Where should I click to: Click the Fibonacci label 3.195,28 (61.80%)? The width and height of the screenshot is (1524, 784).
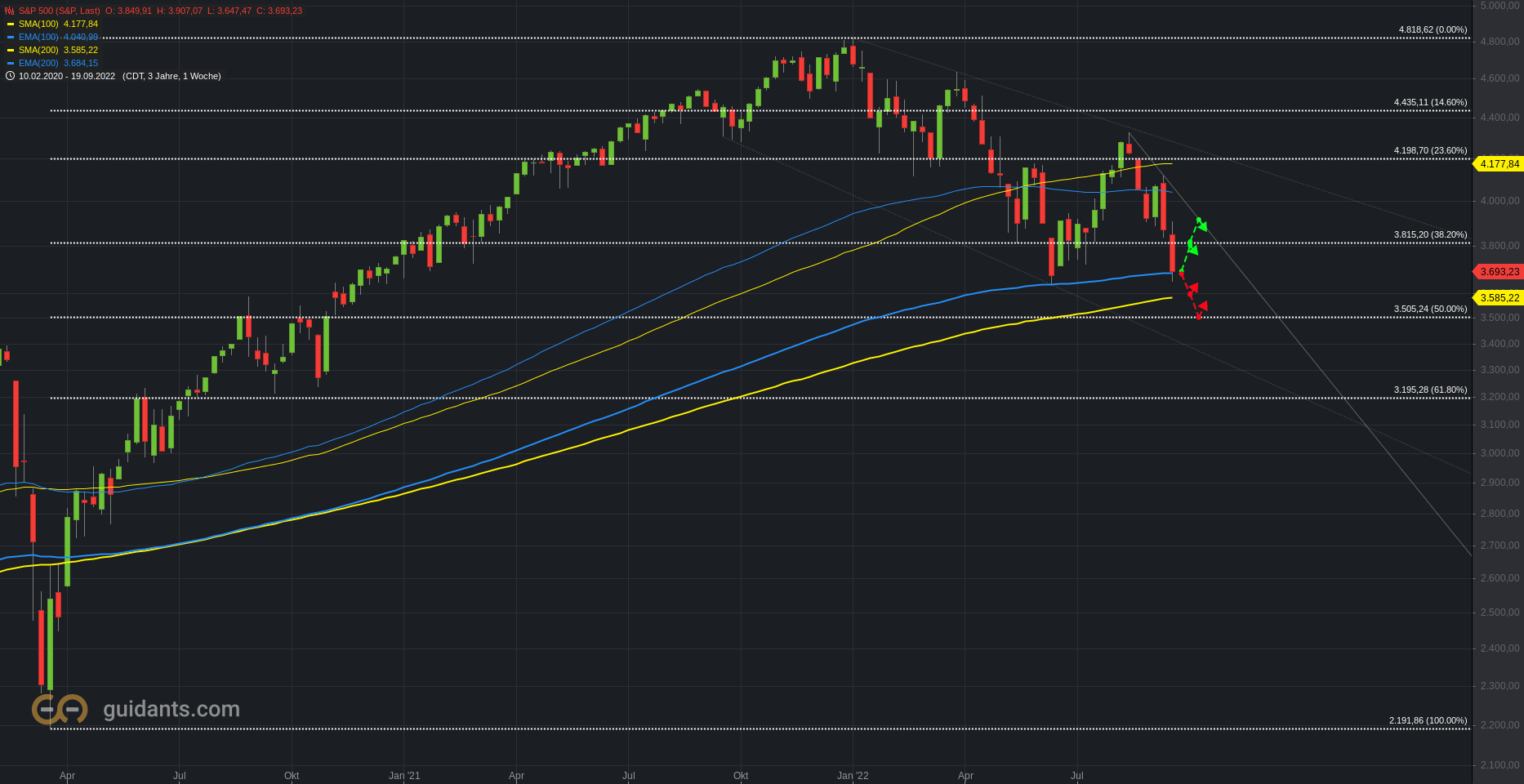1430,390
